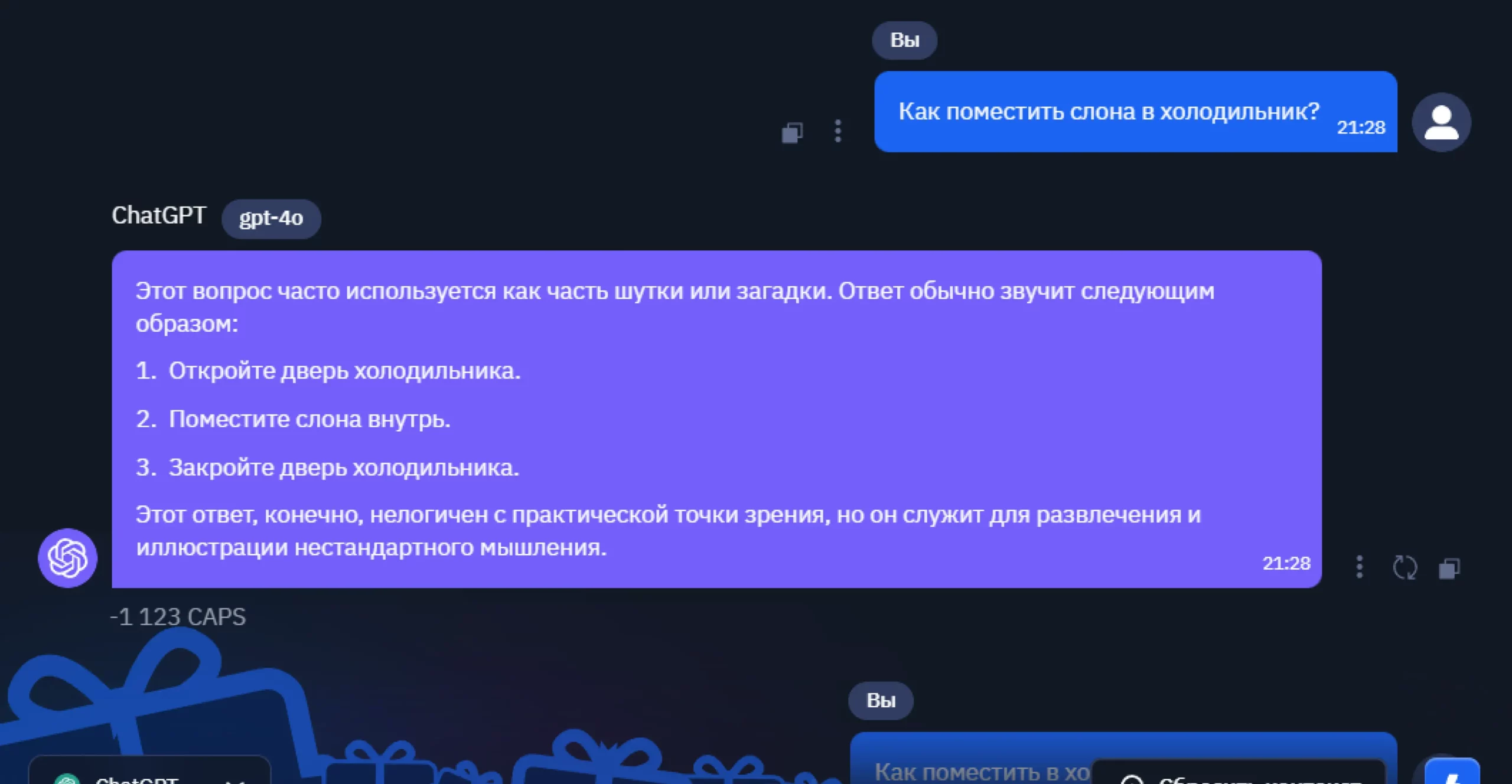Screen dimensions: 1512x784
Task: Click the gpt-4o model badge
Action: click(x=271, y=218)
